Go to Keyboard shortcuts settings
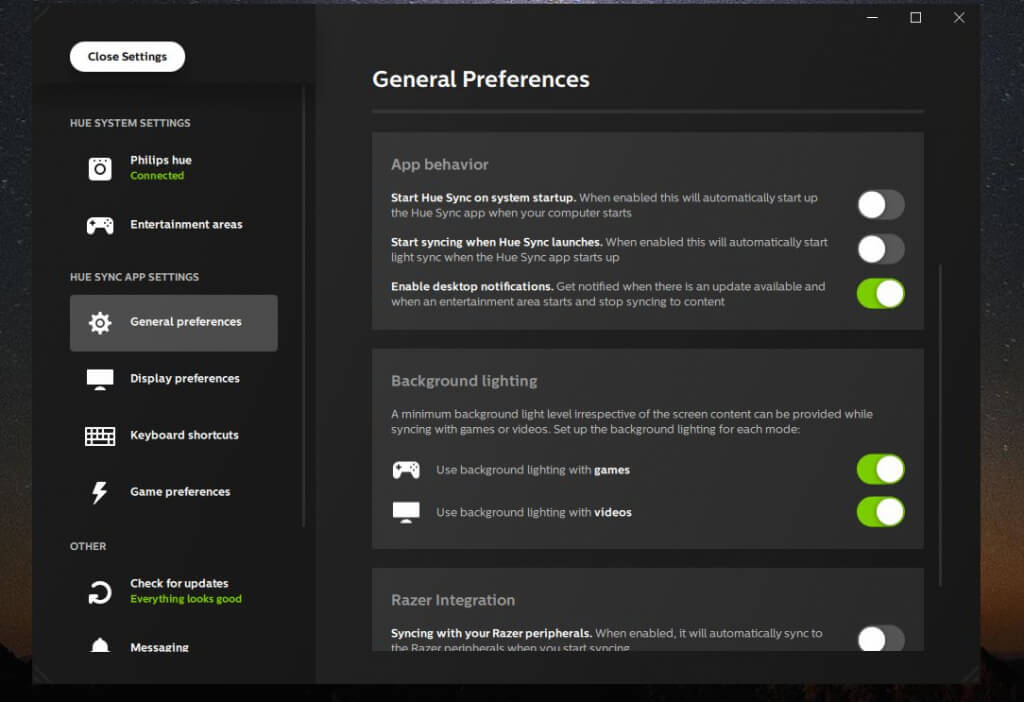Screen dimensions: 1024x702 tap(184, 436)
